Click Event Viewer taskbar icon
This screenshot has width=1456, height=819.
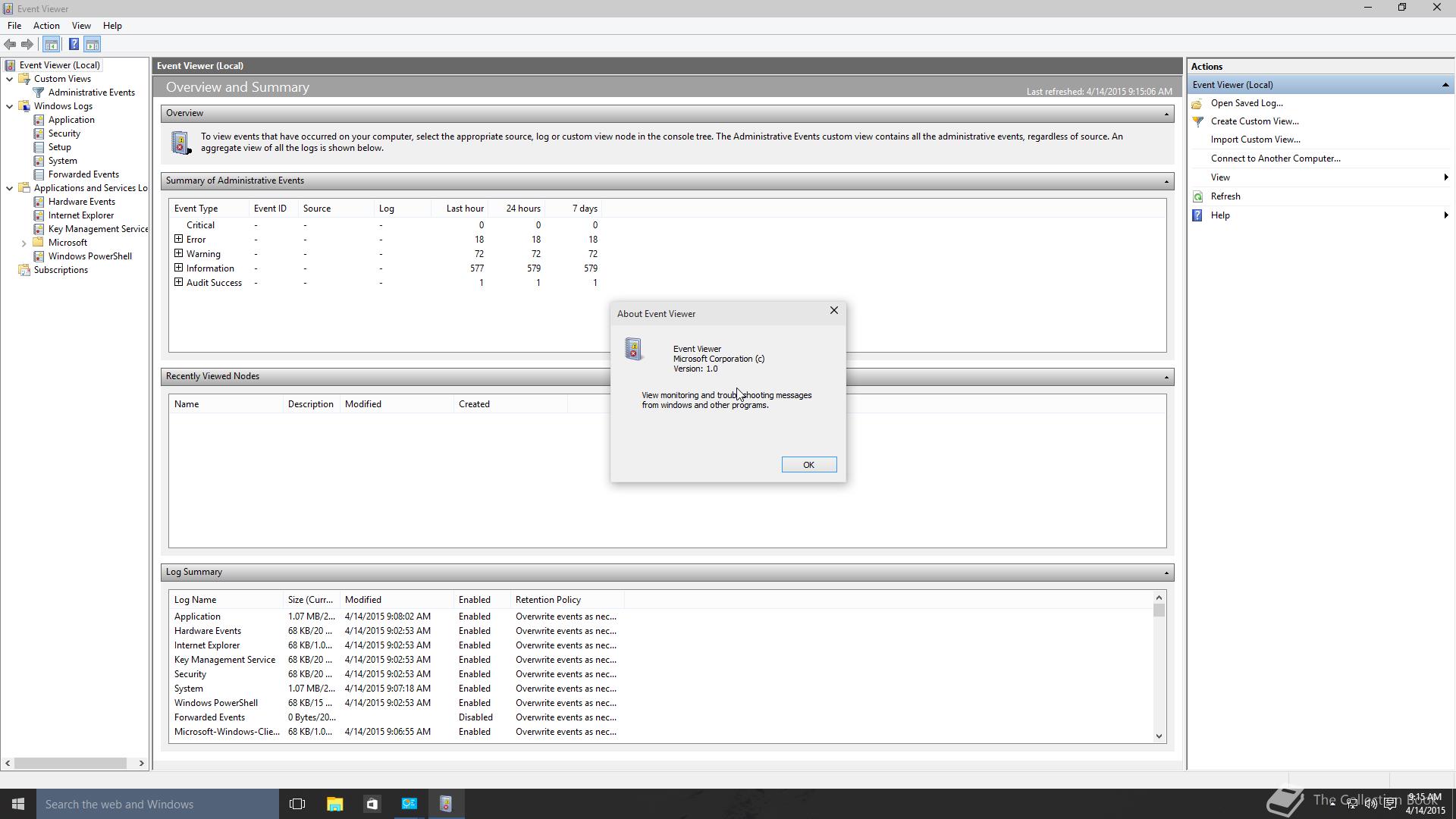446,804
